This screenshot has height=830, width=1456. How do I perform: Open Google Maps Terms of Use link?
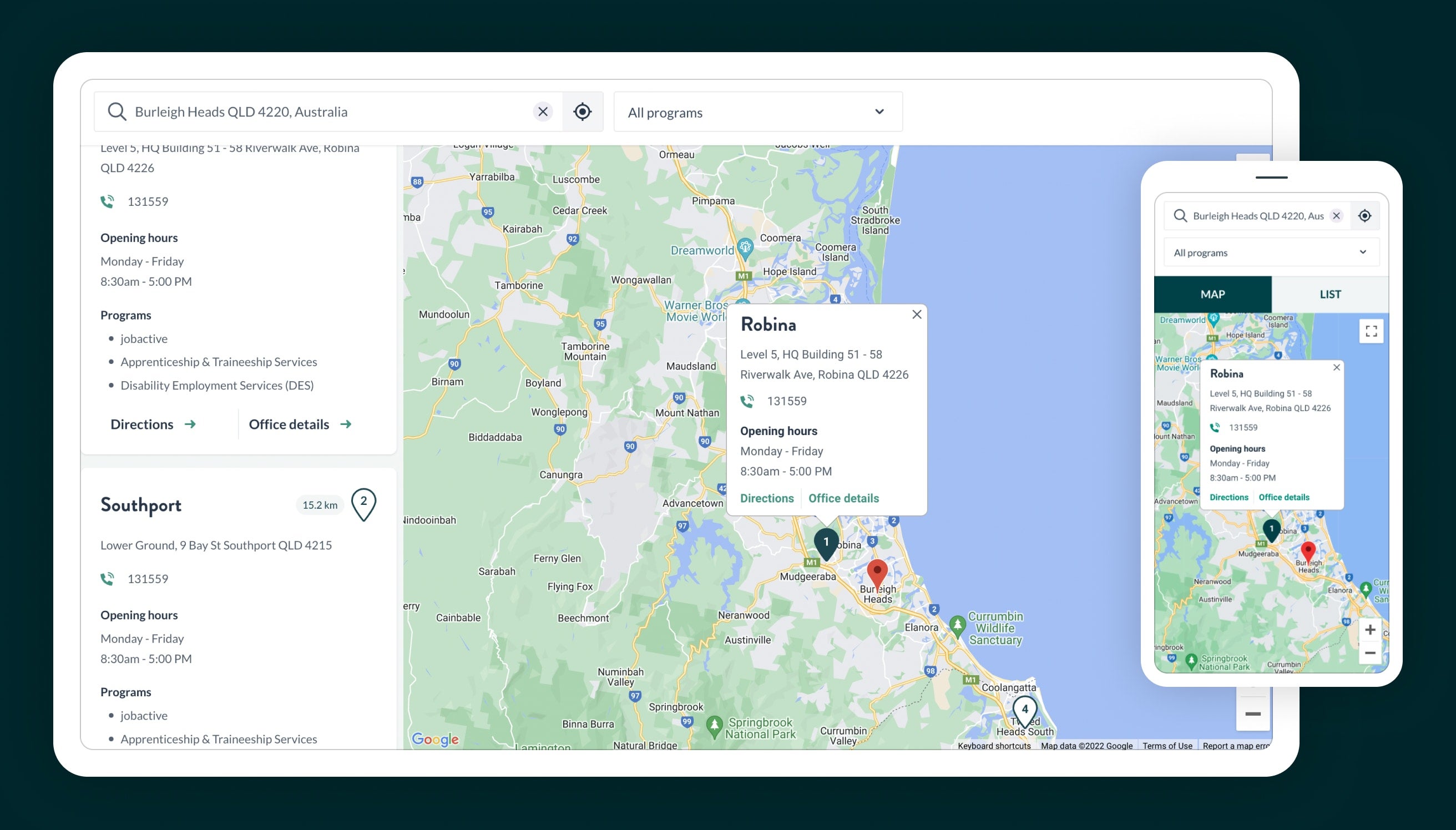(1167, 746)
